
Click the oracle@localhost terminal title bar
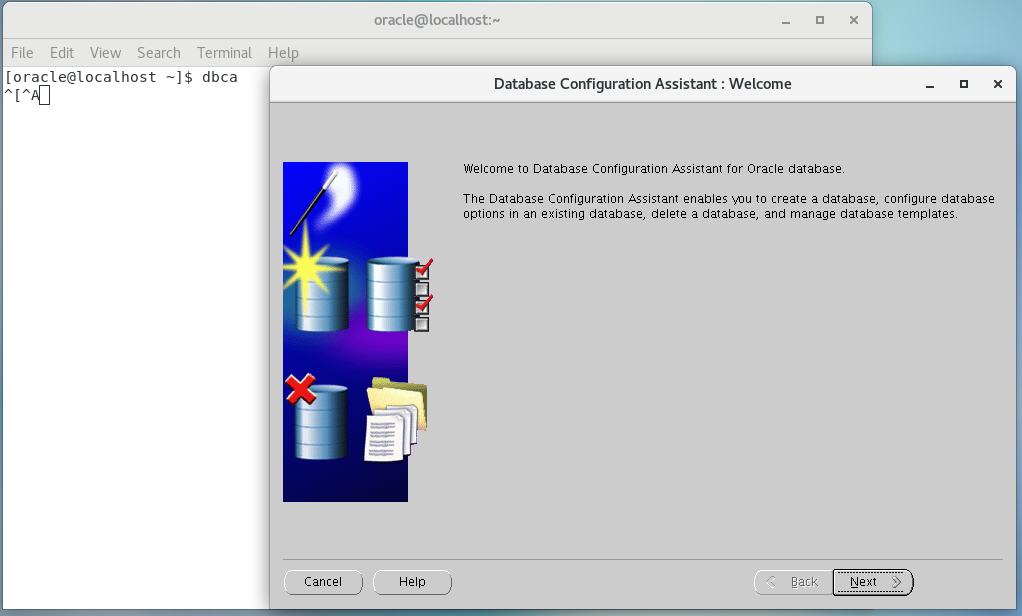437,20
